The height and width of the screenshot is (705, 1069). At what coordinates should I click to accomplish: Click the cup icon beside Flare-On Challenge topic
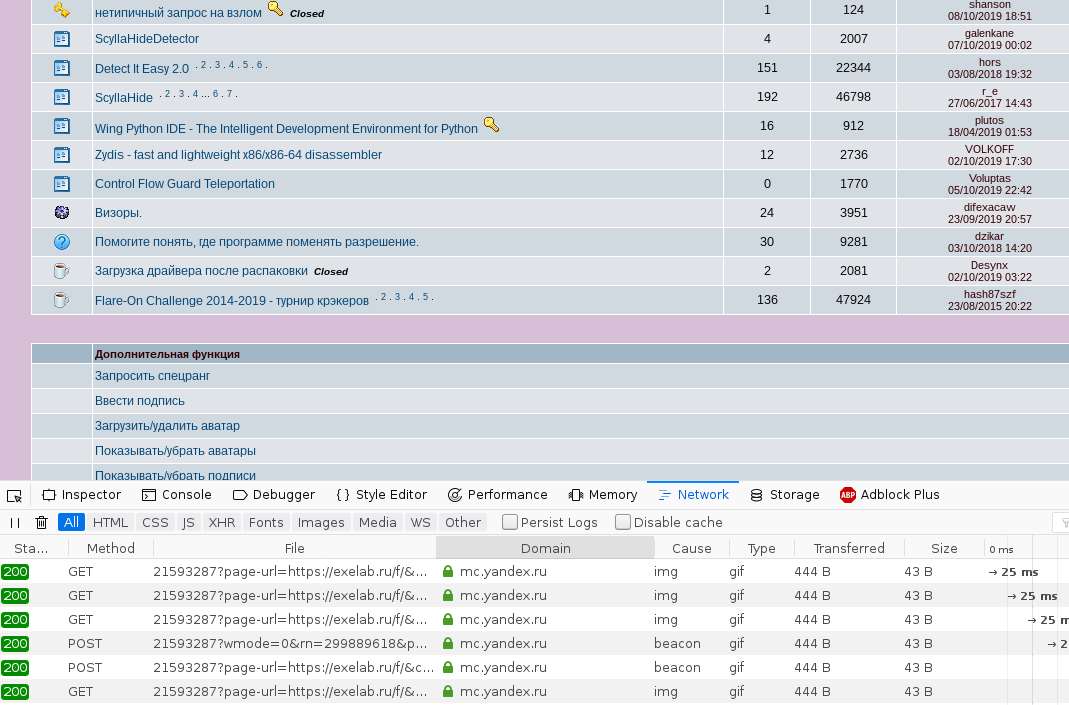(x=61, y=299)
